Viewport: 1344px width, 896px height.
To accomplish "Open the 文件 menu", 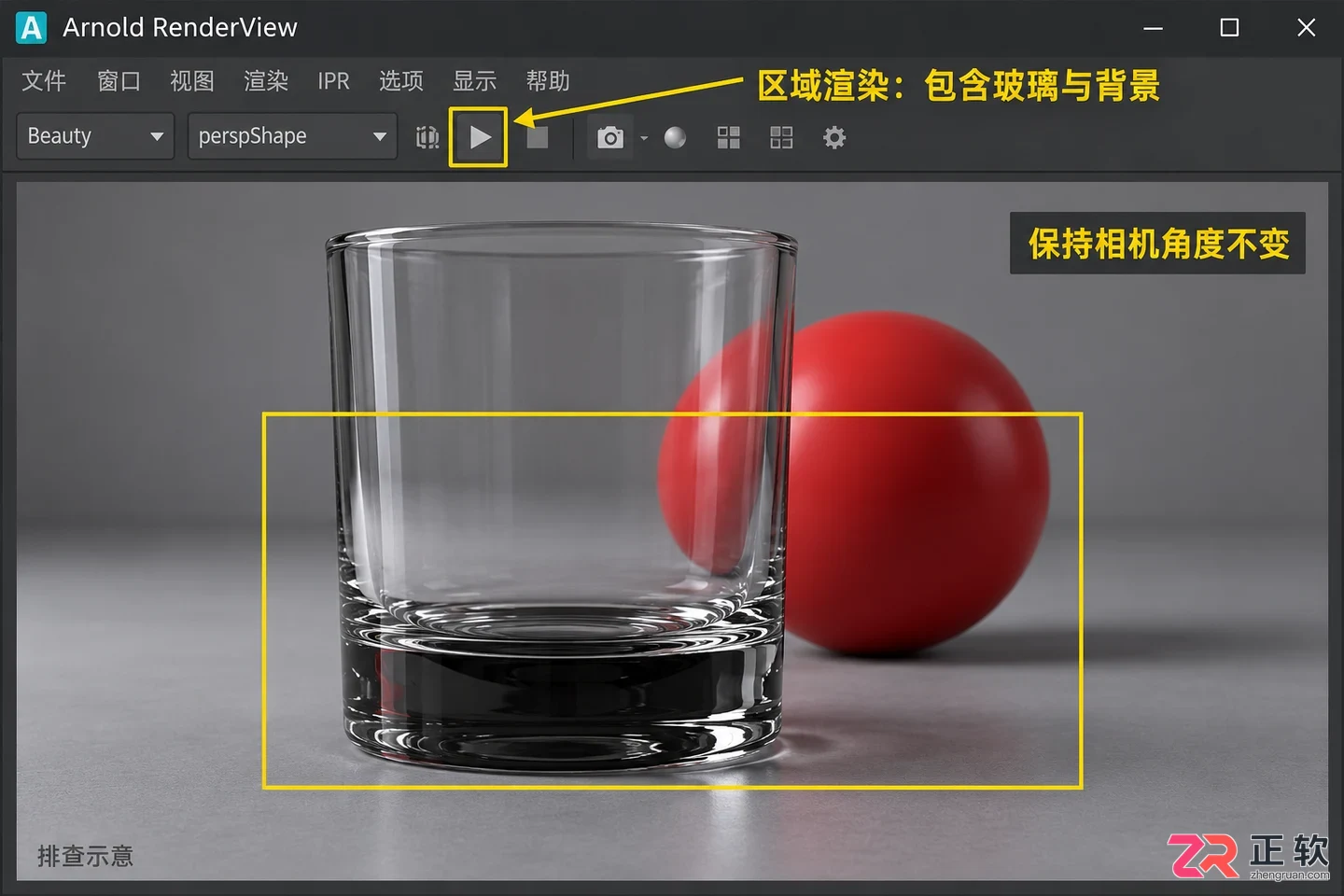I will tap(44, 81).
